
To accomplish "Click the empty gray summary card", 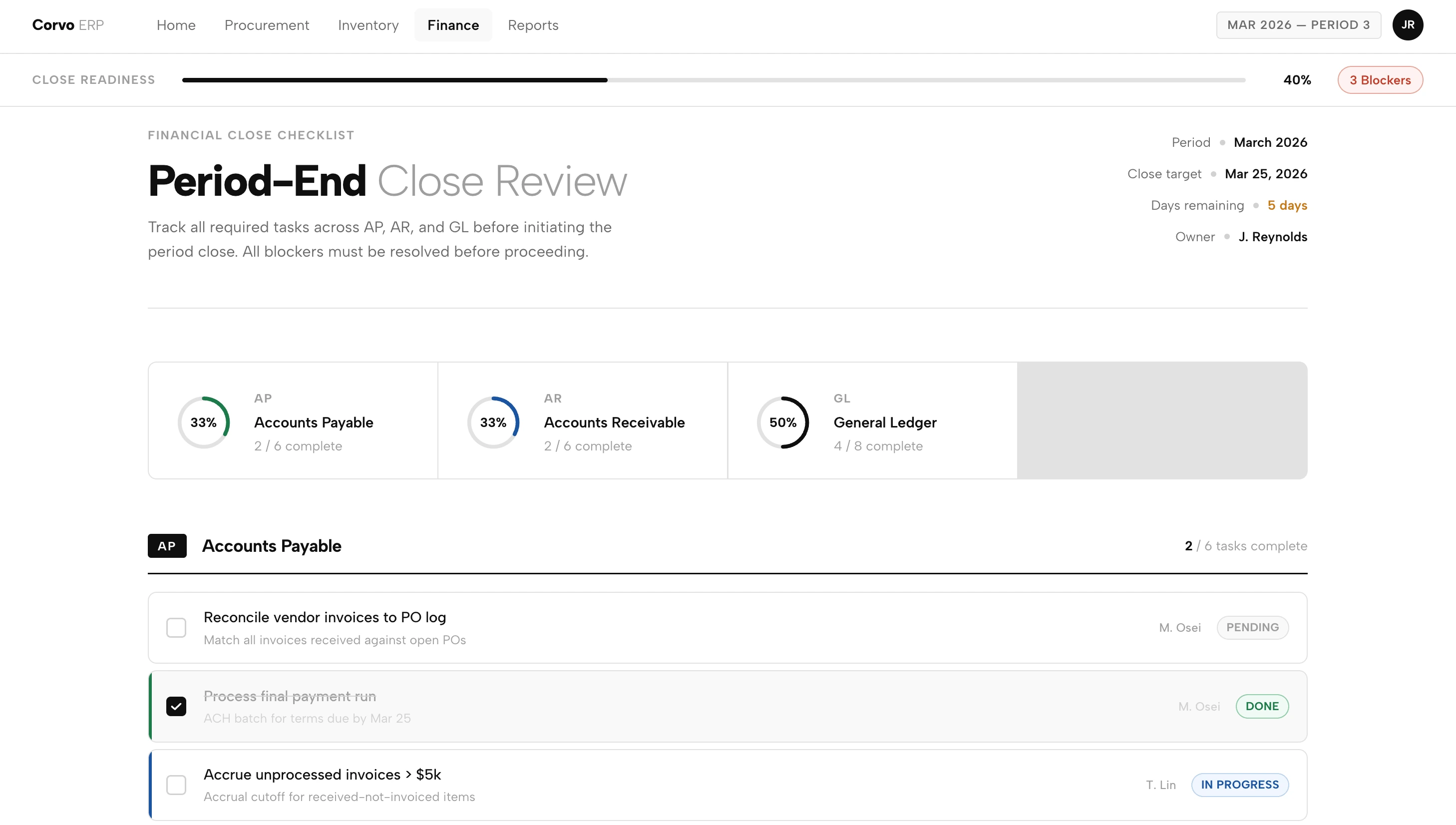I will pyautogui.click(x=1162, y=420).
